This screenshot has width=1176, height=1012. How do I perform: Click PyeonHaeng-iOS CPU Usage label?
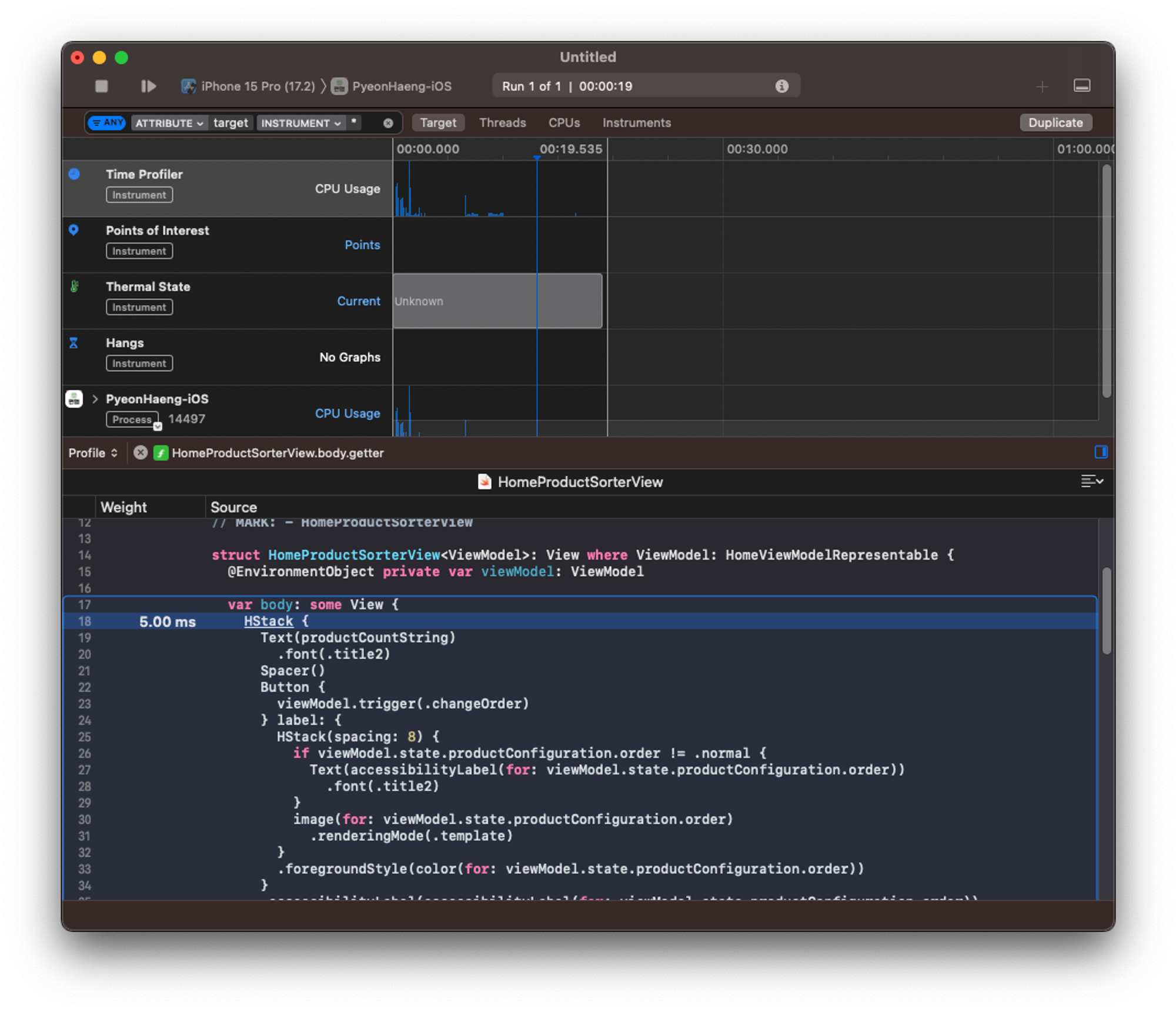click(348, 413)
